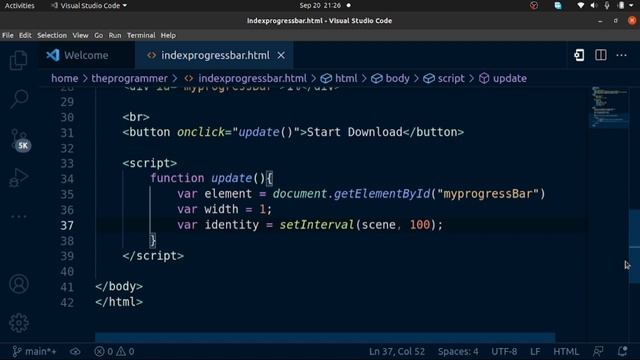Viewport: 640px width, 360px height.
Task: Click "myprogressBar" string on line 35
Action: [x=488, y=194]
